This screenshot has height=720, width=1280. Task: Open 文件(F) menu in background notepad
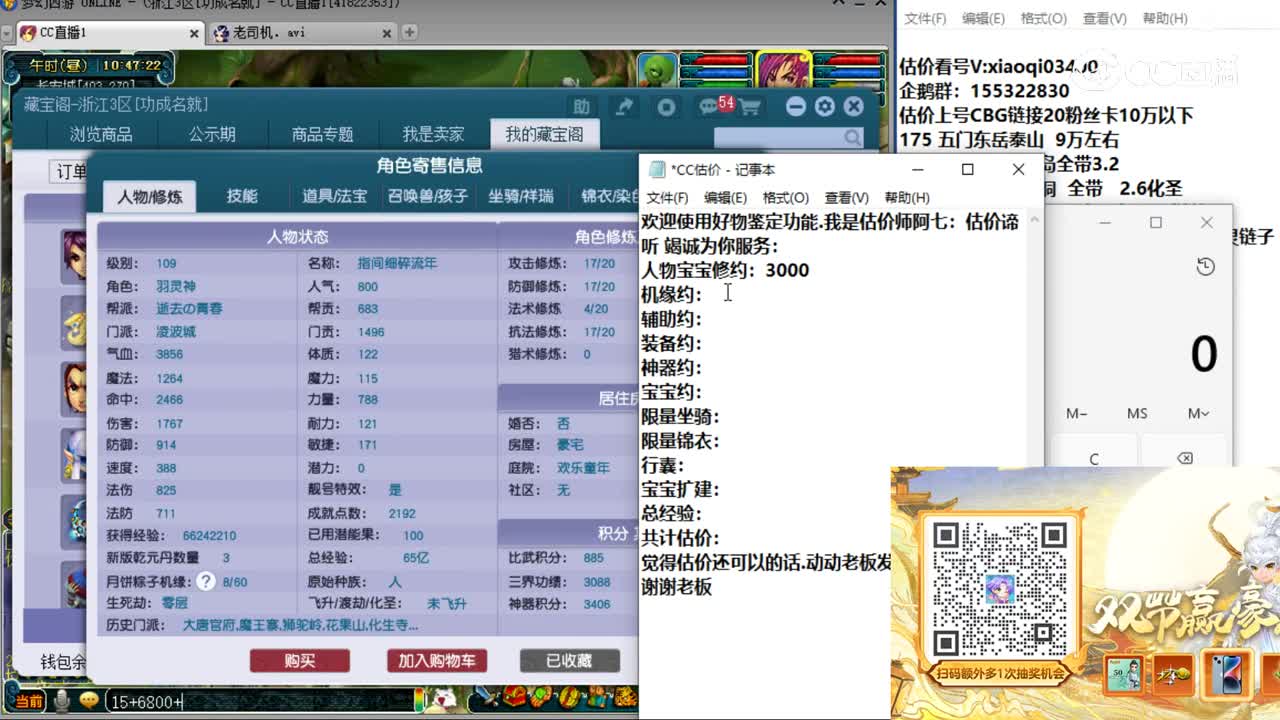pos(926,18)
